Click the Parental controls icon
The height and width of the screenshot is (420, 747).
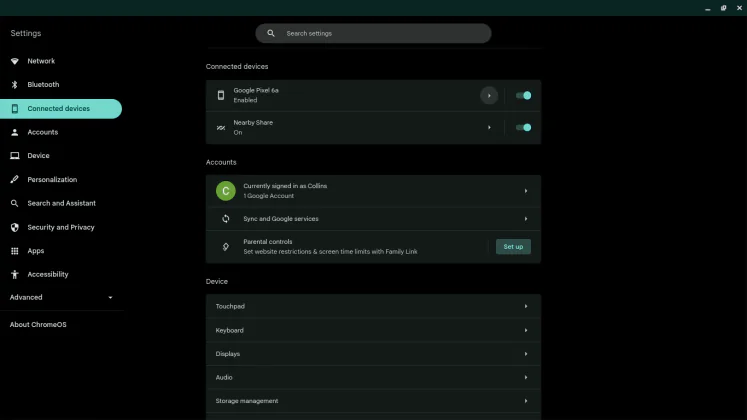coord(226,247)
